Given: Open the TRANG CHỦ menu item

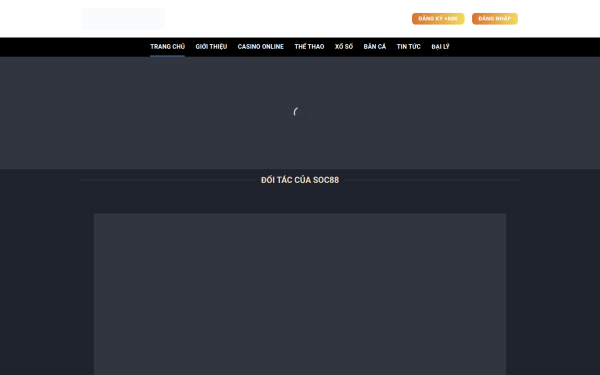Looking at the screenshot, I should pos(167,47).
